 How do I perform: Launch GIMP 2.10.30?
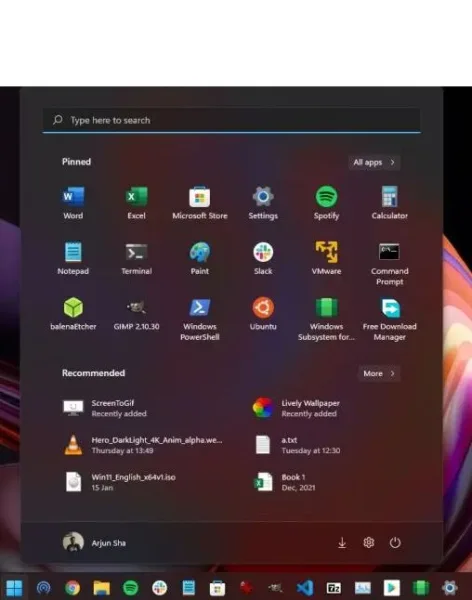coord(136,314)
